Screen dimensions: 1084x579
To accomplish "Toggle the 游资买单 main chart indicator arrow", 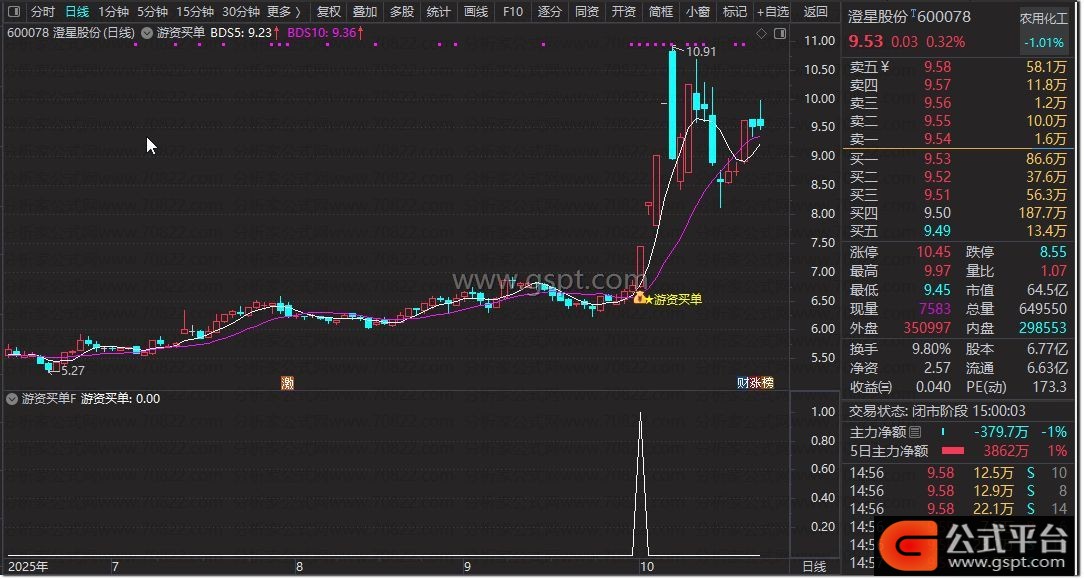I will tap(147, 33).
